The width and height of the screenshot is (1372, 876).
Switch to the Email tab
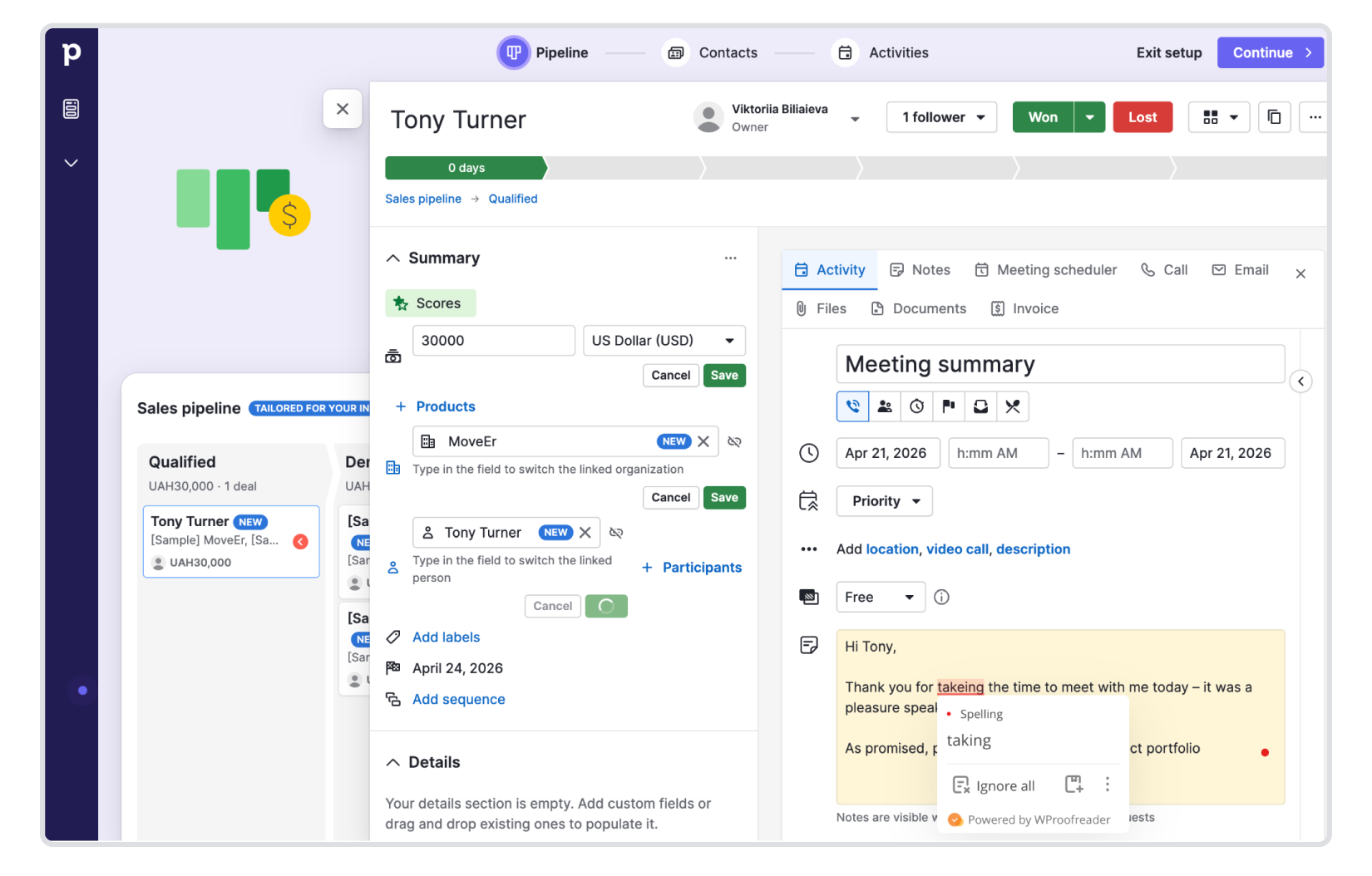pos(1240,270)
